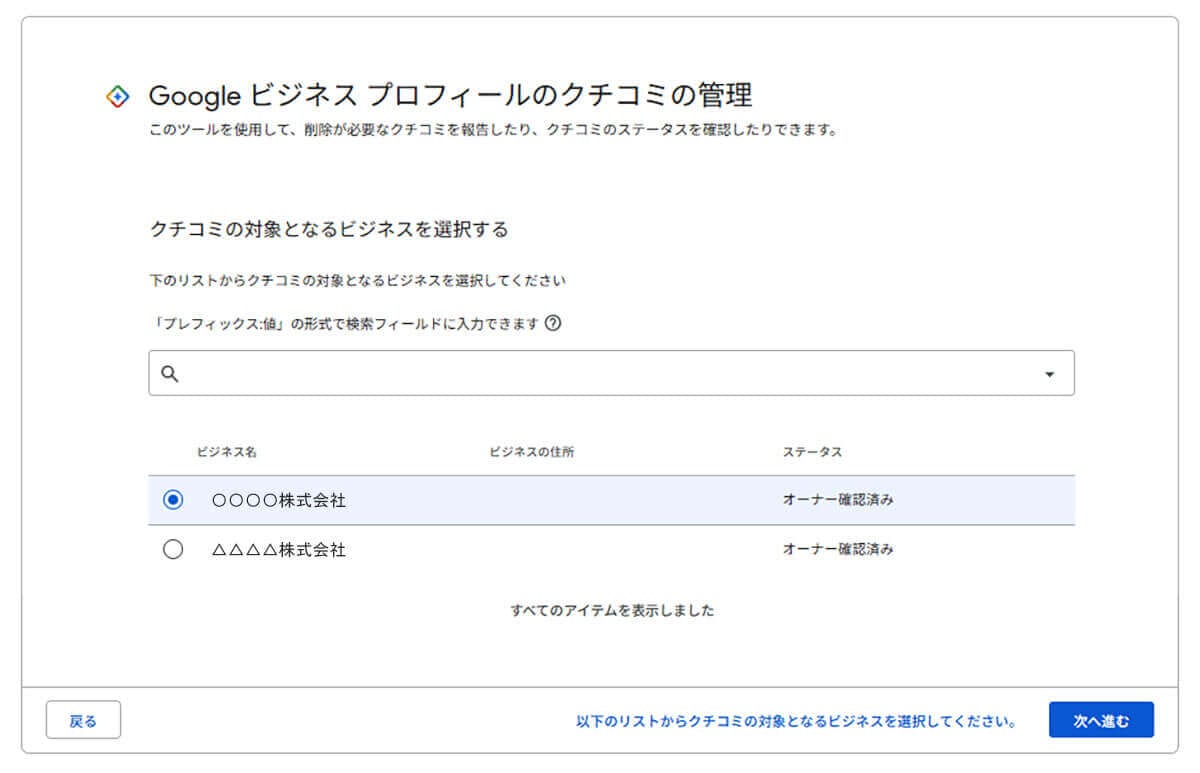Select the △△△△株式会社 radio button
The width and height of the screenshot is (1200, 773).
173,548
